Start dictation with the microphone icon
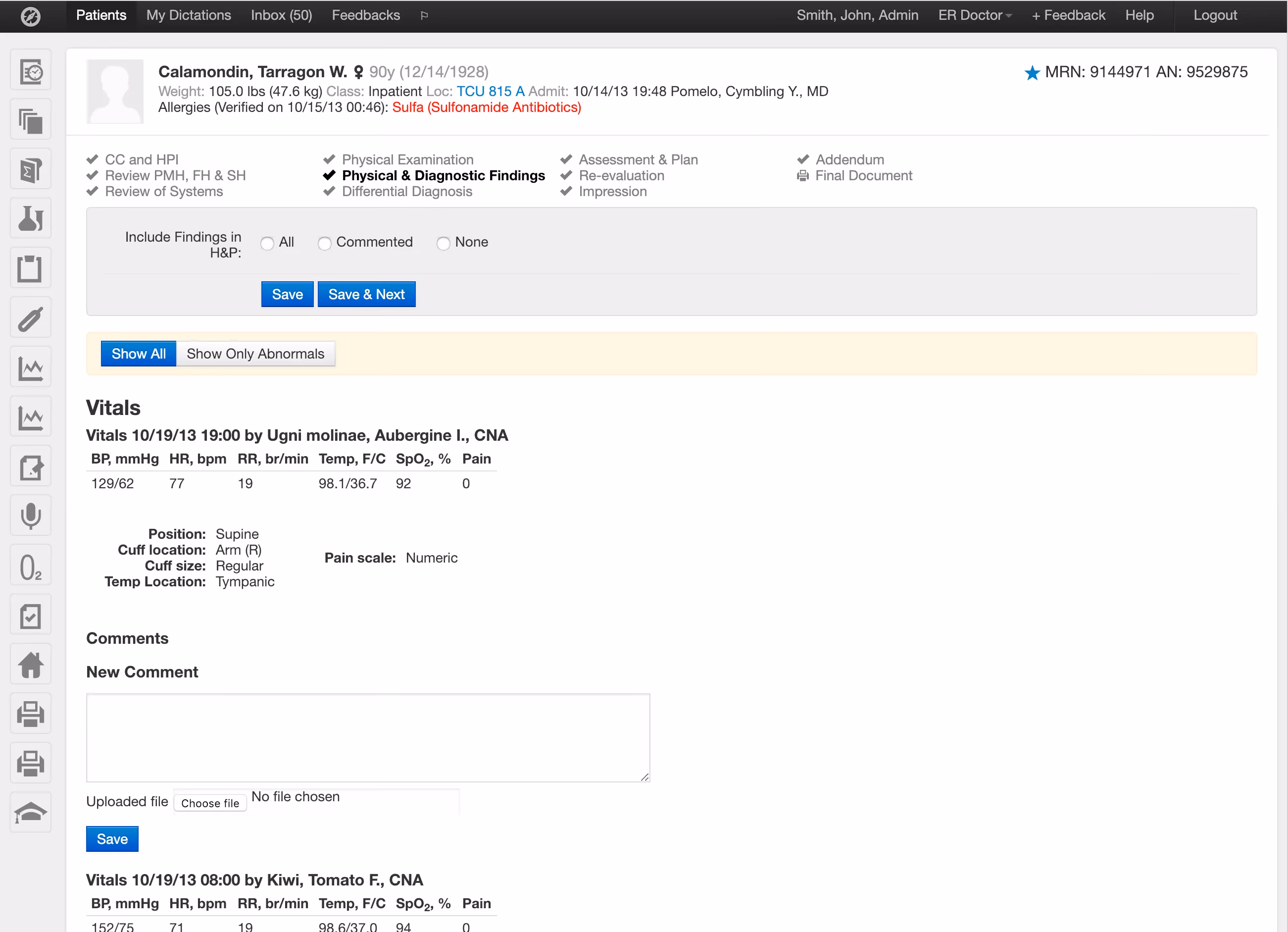This screenshot has width=1288, height=932. coord(31,517)
